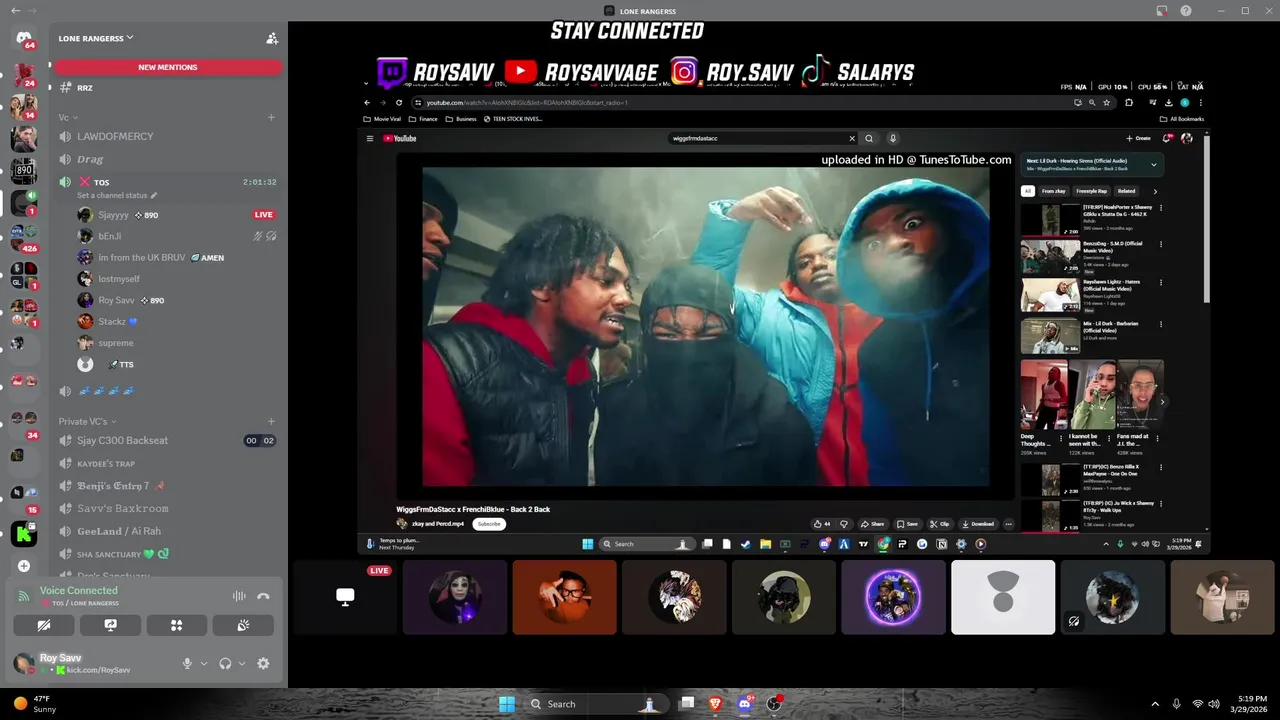Jump to NEW MENTIONS
Image resolution: width=1280 pixels, height=720 pixels.
(x=167, y=67)
